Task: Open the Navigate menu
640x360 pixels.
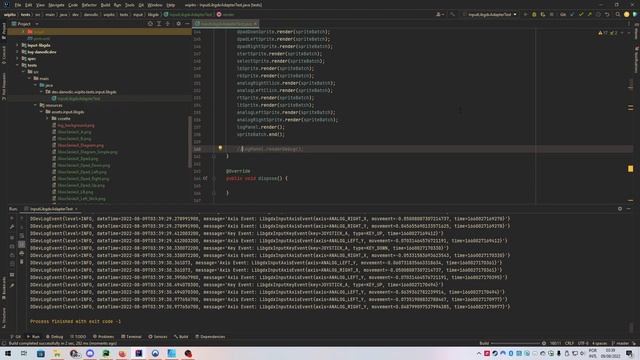Action: [56, 5]
